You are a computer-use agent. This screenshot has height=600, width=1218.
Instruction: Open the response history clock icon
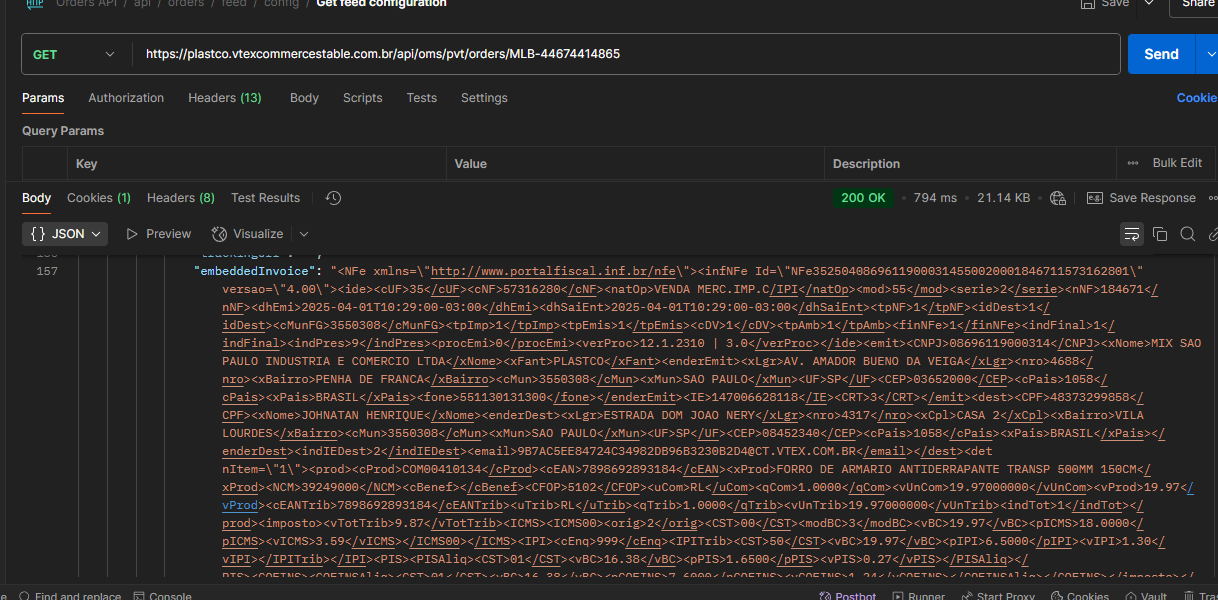[334, 198]
